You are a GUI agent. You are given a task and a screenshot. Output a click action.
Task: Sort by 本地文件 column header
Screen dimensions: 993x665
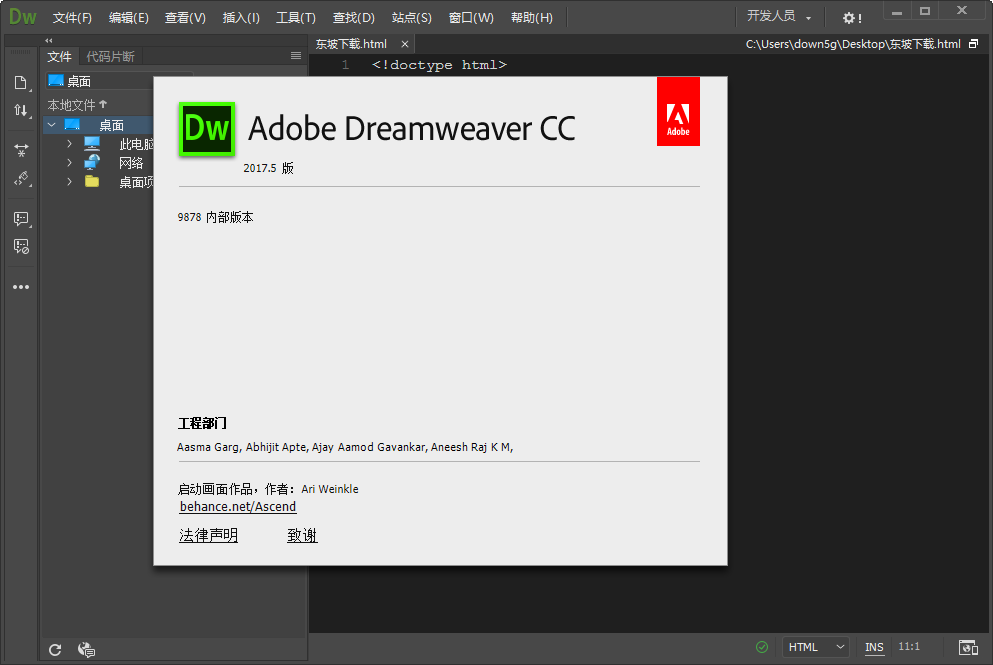(77, 105)
